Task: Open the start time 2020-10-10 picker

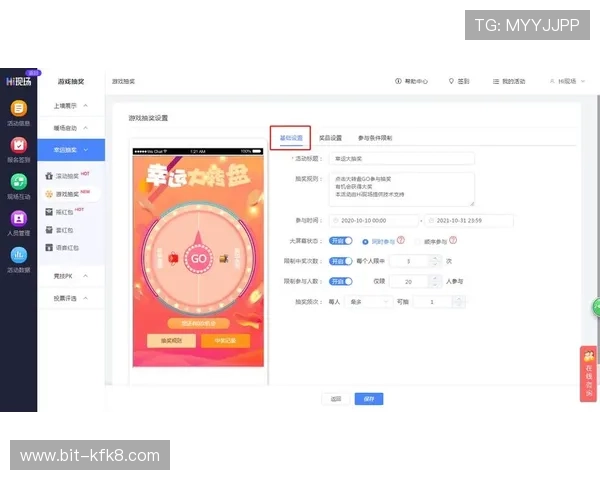Action: pos(374,220)
